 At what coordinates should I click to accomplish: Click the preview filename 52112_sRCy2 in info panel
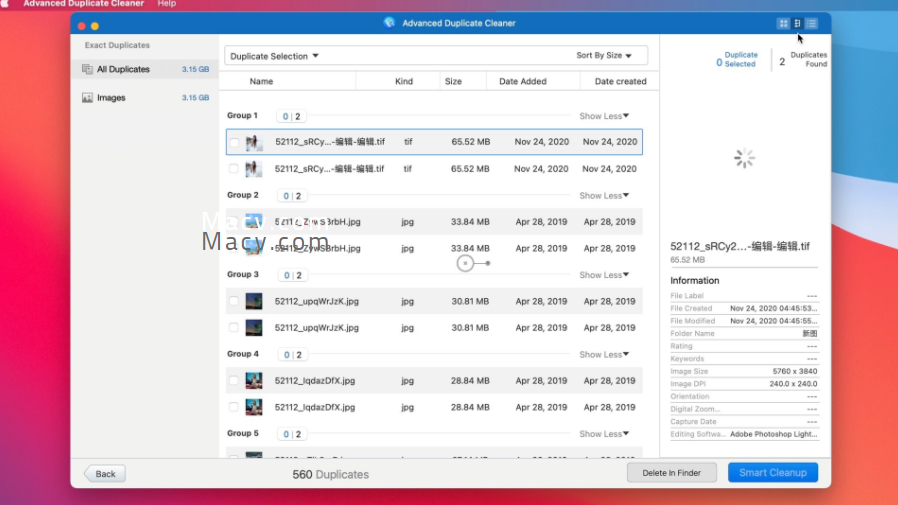click(740, 246)
